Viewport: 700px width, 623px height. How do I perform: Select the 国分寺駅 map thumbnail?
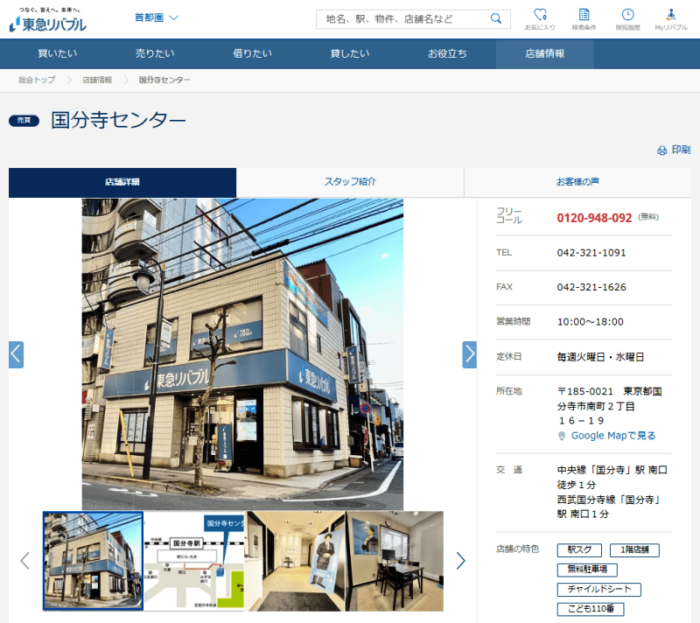[x=194, y=561]
